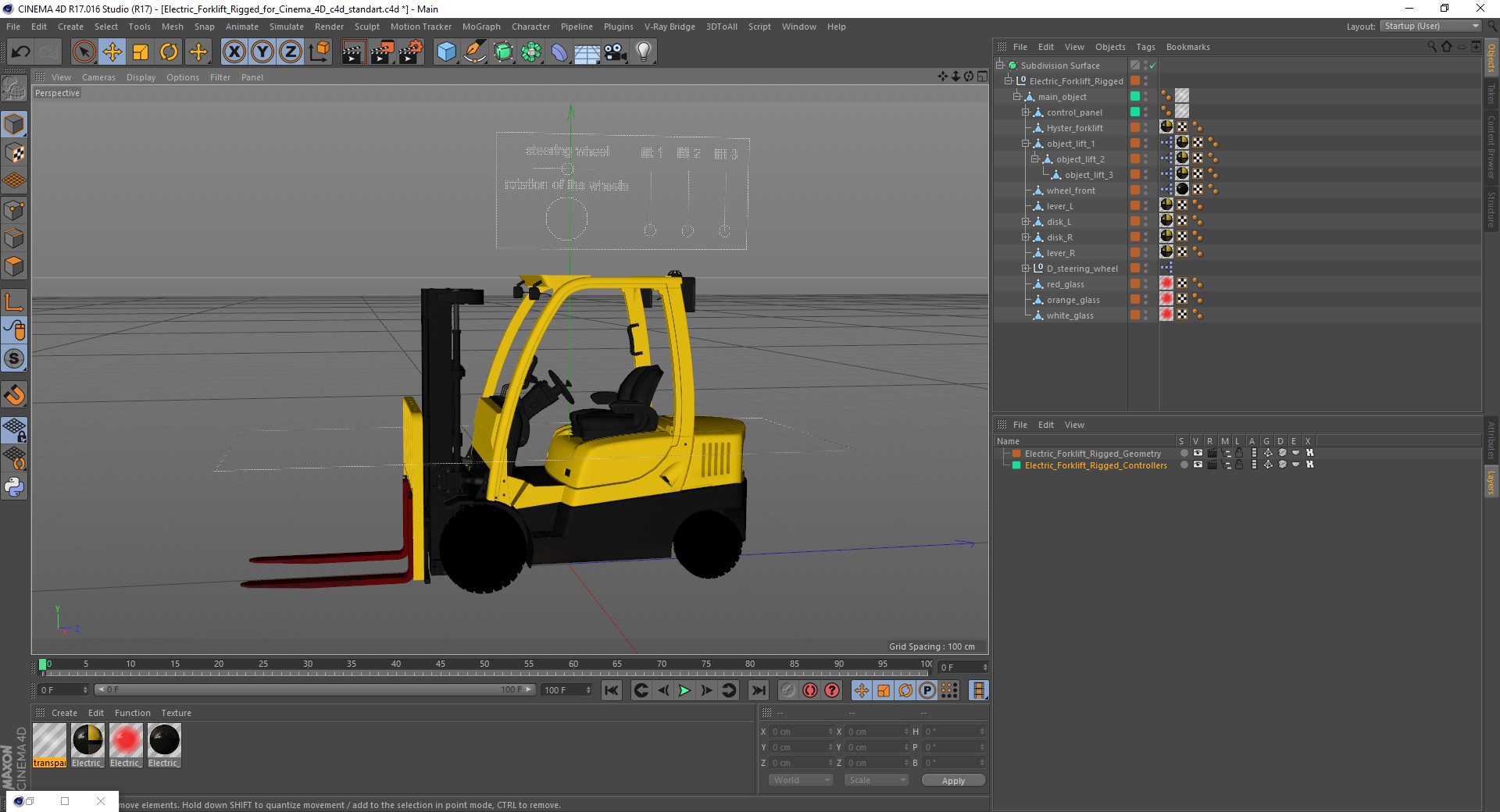
Task: Open the spline Pen tool
Action: pos(475,52)
